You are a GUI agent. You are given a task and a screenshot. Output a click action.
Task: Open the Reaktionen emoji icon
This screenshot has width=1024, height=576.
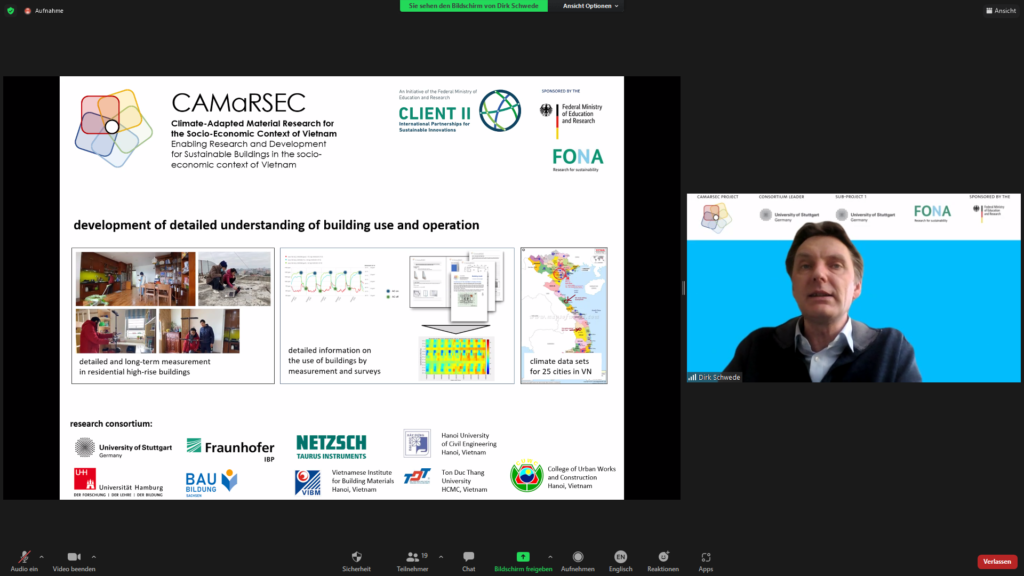coord(662,558)
